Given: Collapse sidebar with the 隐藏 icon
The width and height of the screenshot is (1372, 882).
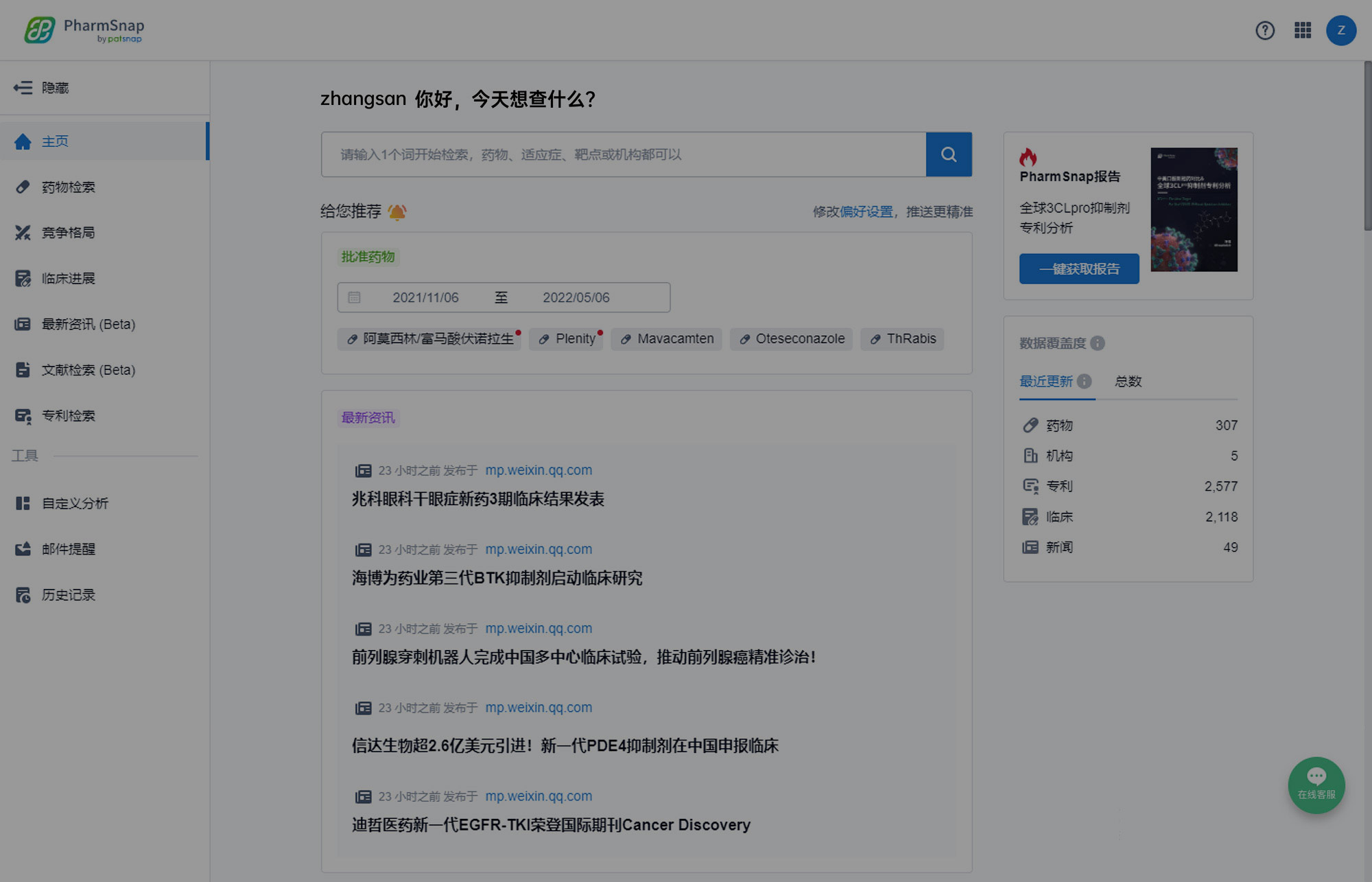Looking at the screenshot, I should (x=23, y=88).
